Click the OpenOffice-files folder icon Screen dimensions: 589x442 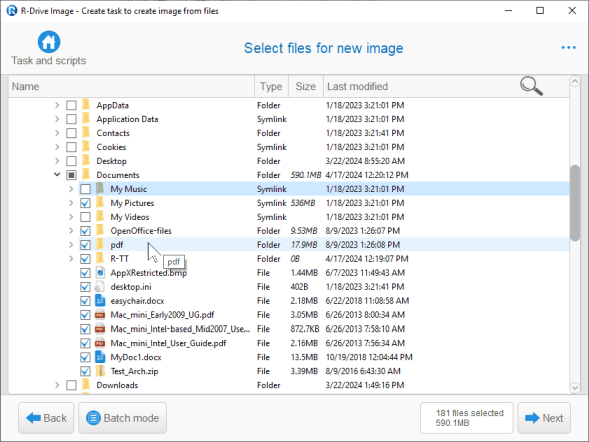click(x=100, y=231)
